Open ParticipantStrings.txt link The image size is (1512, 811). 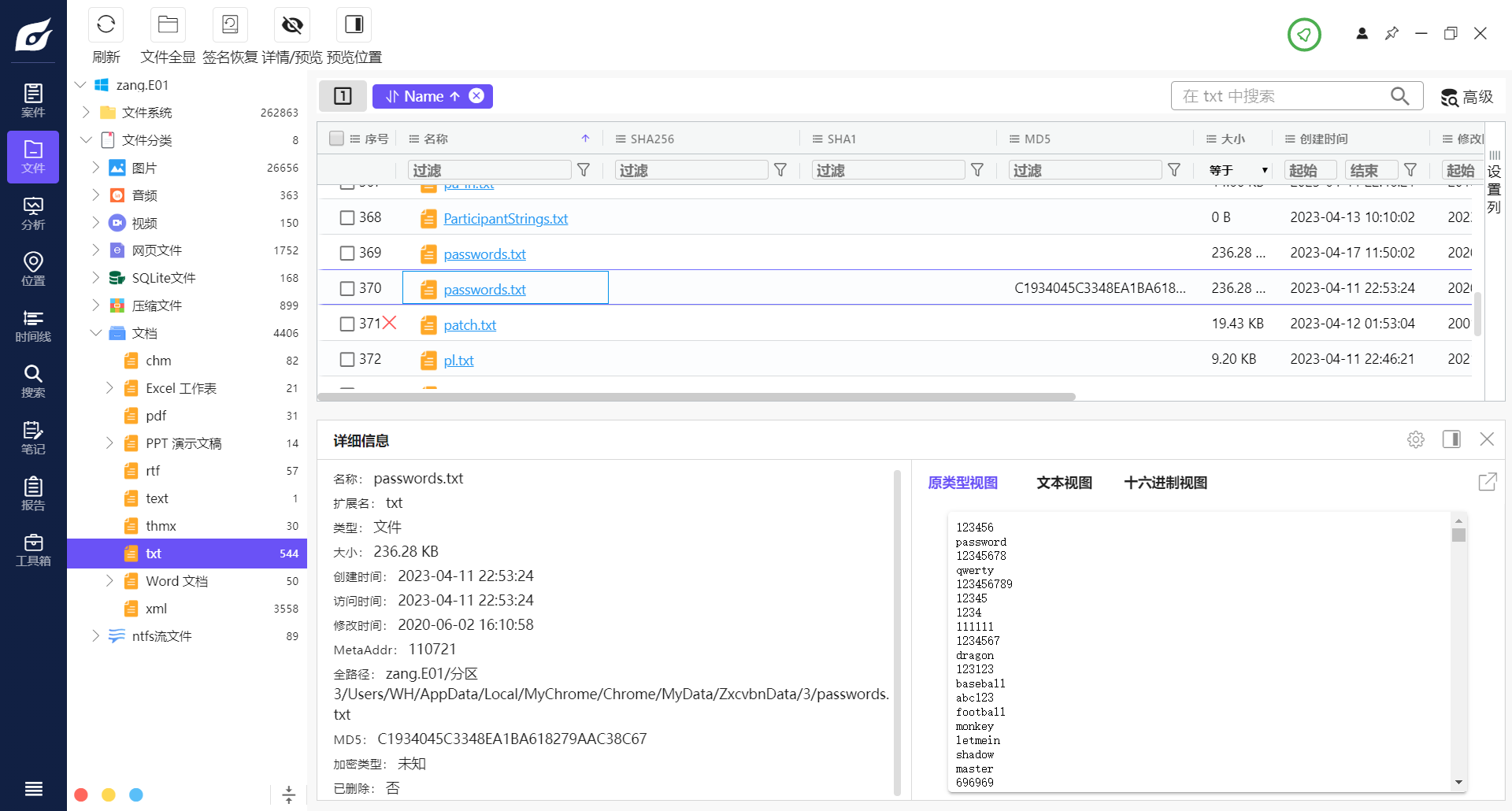point(506,219)
